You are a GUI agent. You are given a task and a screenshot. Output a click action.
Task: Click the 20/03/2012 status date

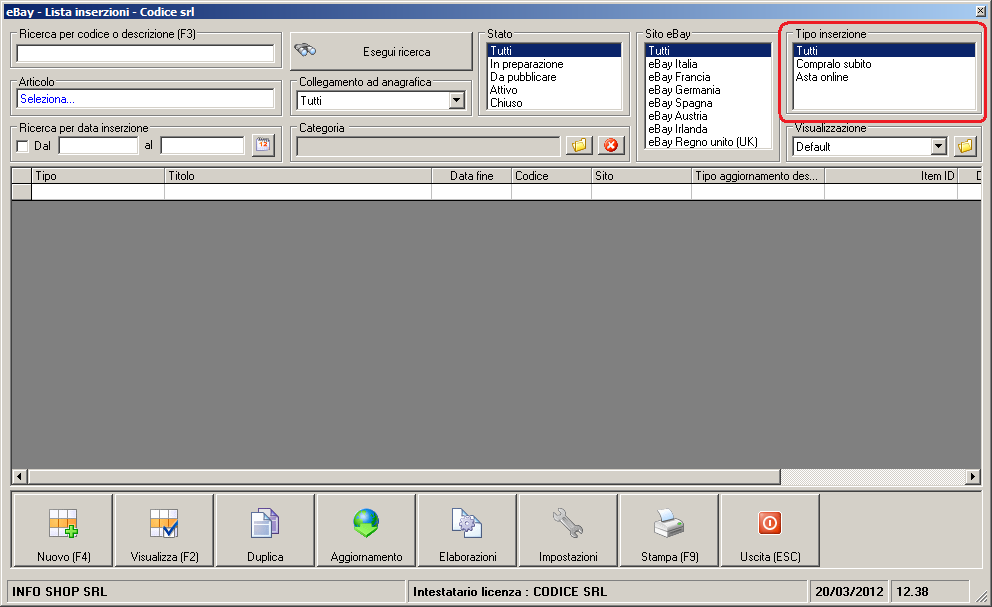(x=849, y=592)
